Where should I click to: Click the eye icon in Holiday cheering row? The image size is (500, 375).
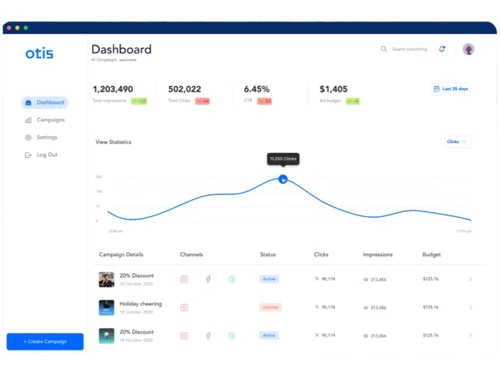pyautogui.click(x=366, y=308)
